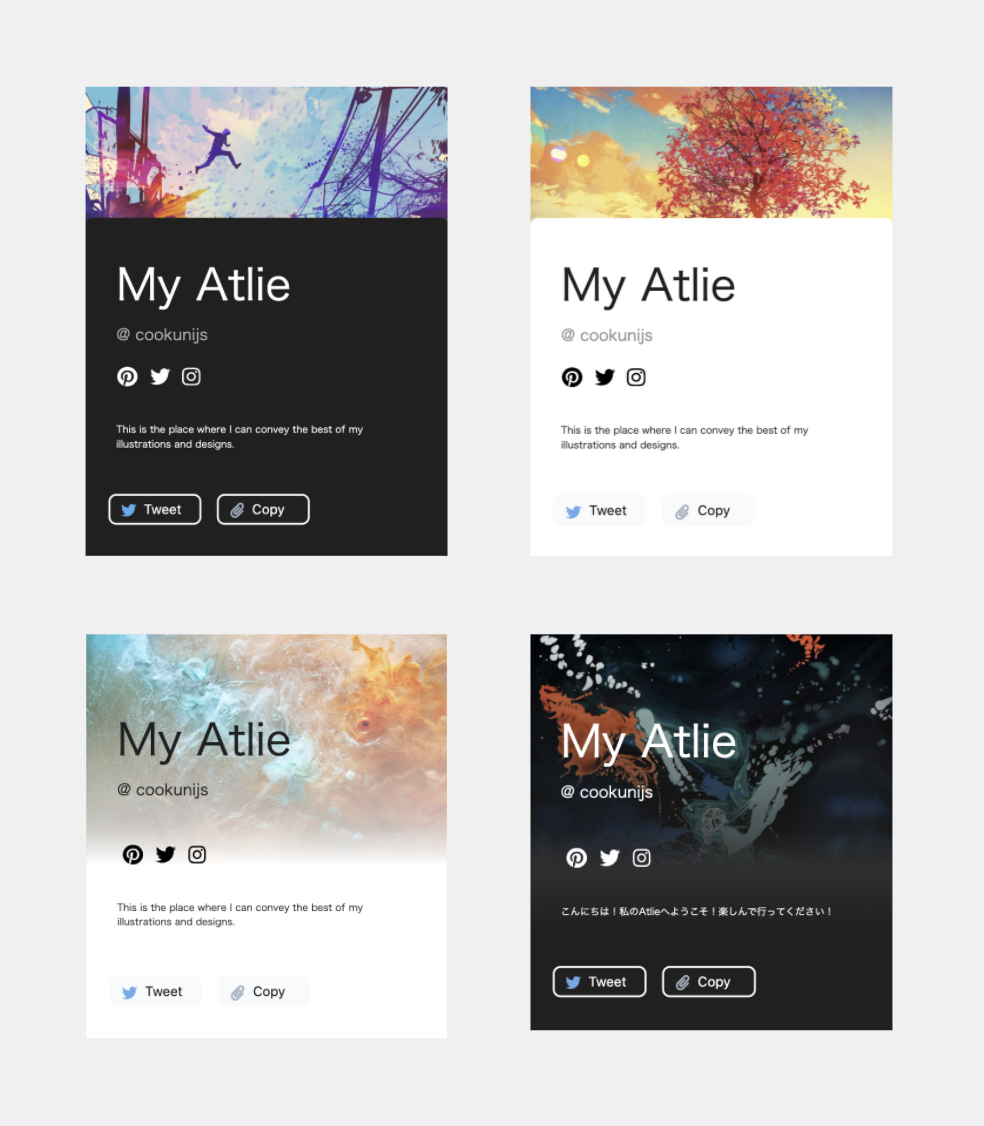Viewport: 984px width, 1126px height.
Task: Click Twitter icon on Japanese-text dark card
Action: 610,857
